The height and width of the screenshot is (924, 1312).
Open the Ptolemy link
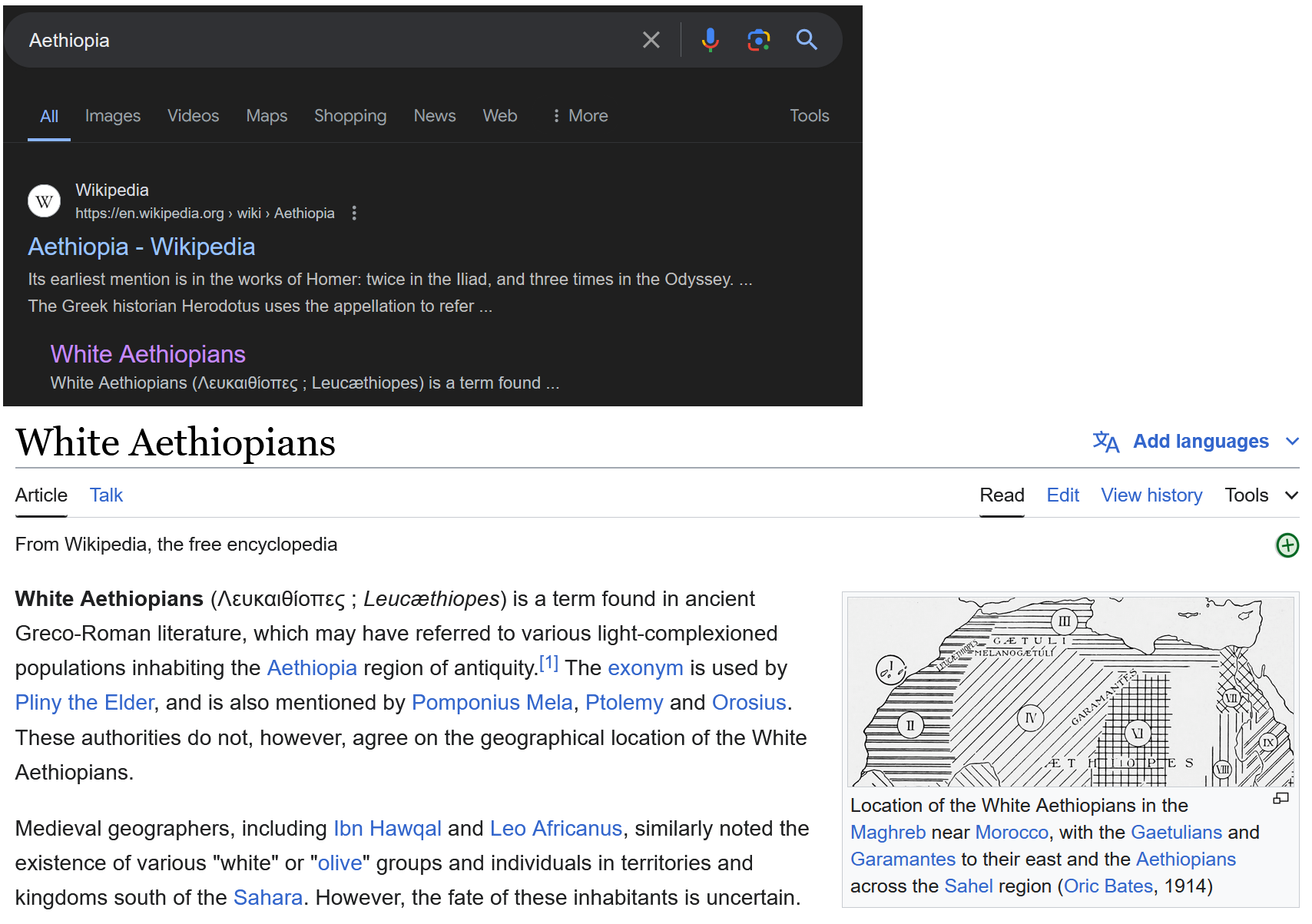coord(624,703)
